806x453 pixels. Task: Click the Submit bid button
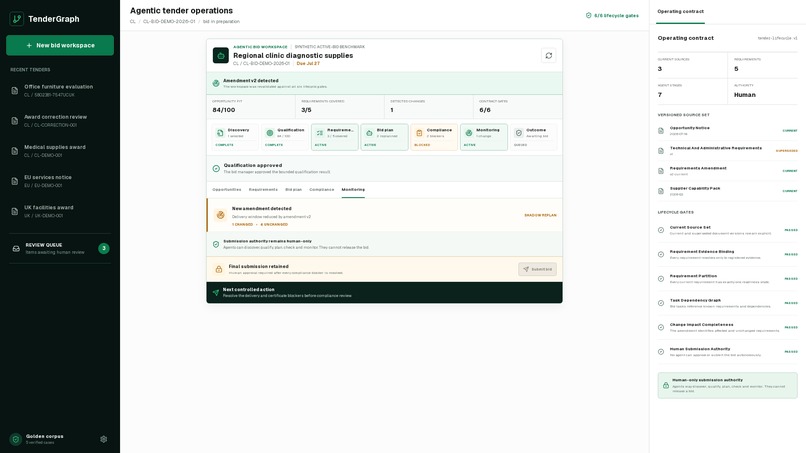(537, 269)
